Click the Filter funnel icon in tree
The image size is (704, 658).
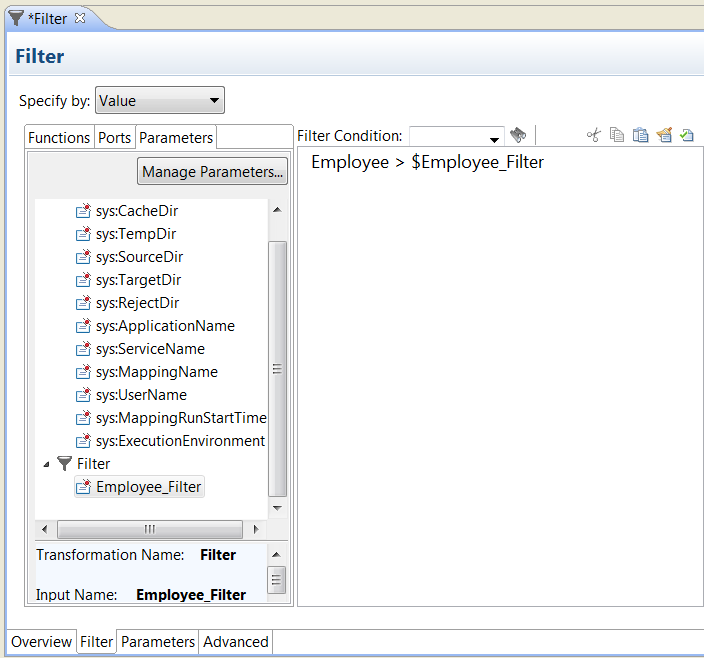pos(65,464)
